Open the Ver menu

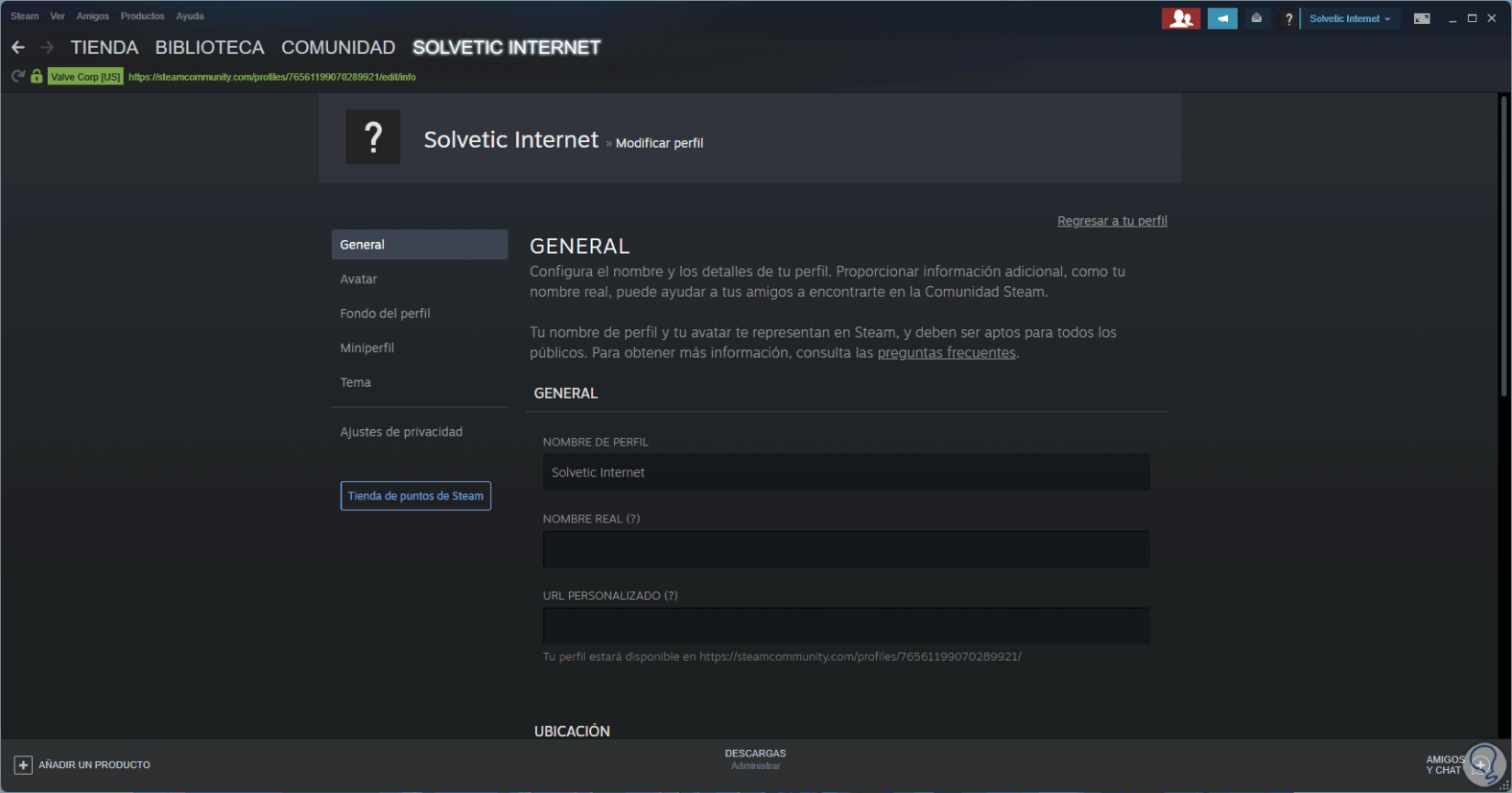pos(58,17)
